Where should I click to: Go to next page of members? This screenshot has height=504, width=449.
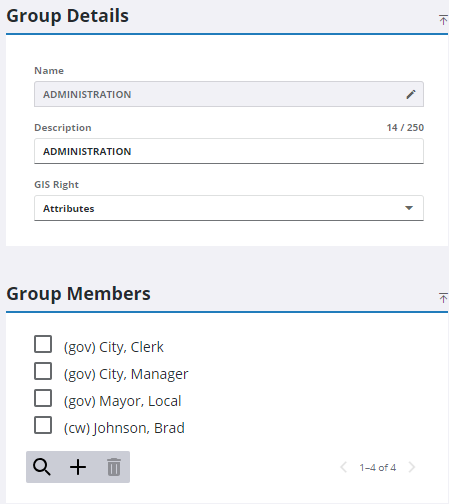click(x=412, y=467)
